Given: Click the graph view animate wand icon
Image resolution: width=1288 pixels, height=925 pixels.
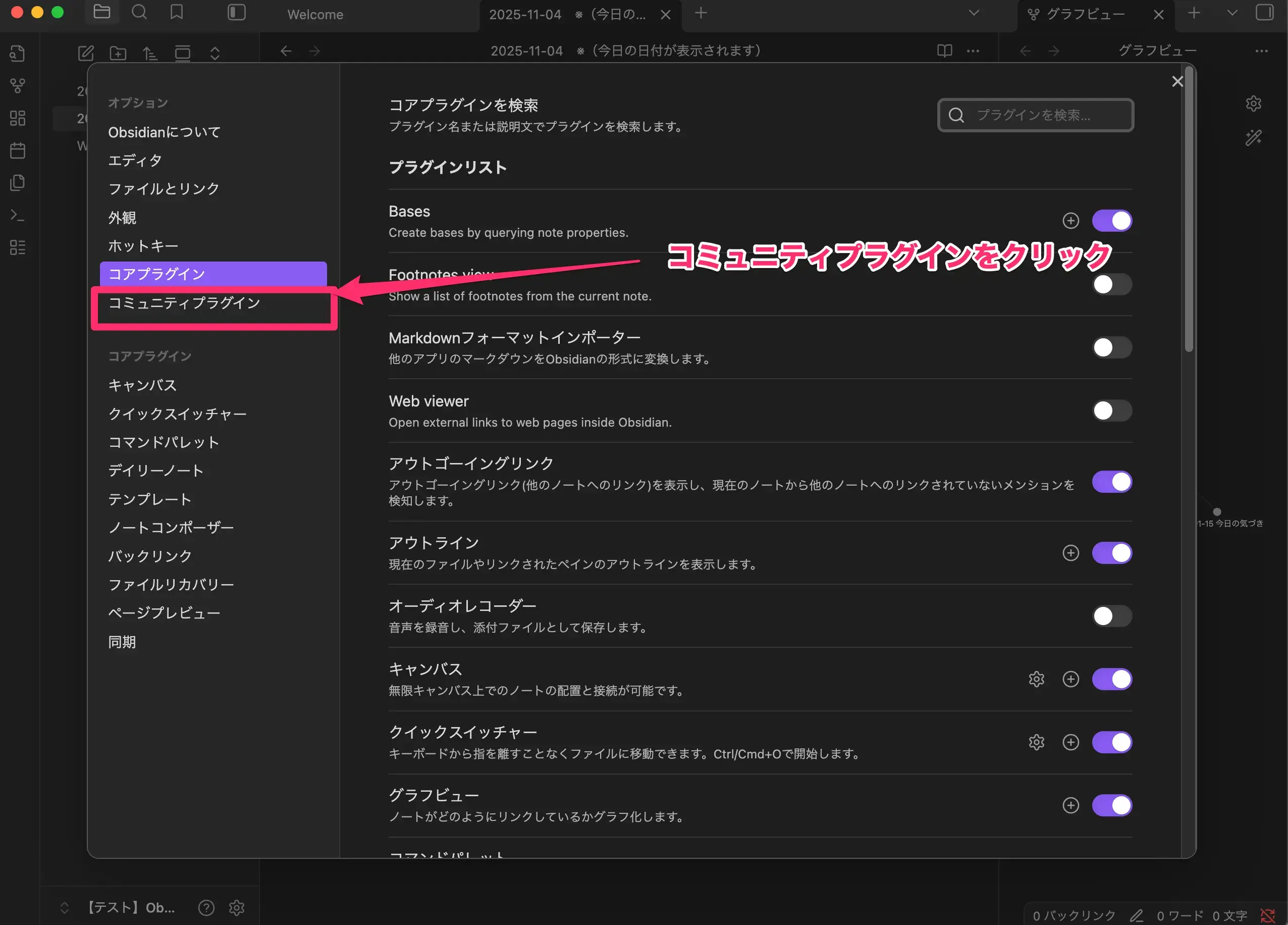Looking at the screenshot, I should (1253, 137).
